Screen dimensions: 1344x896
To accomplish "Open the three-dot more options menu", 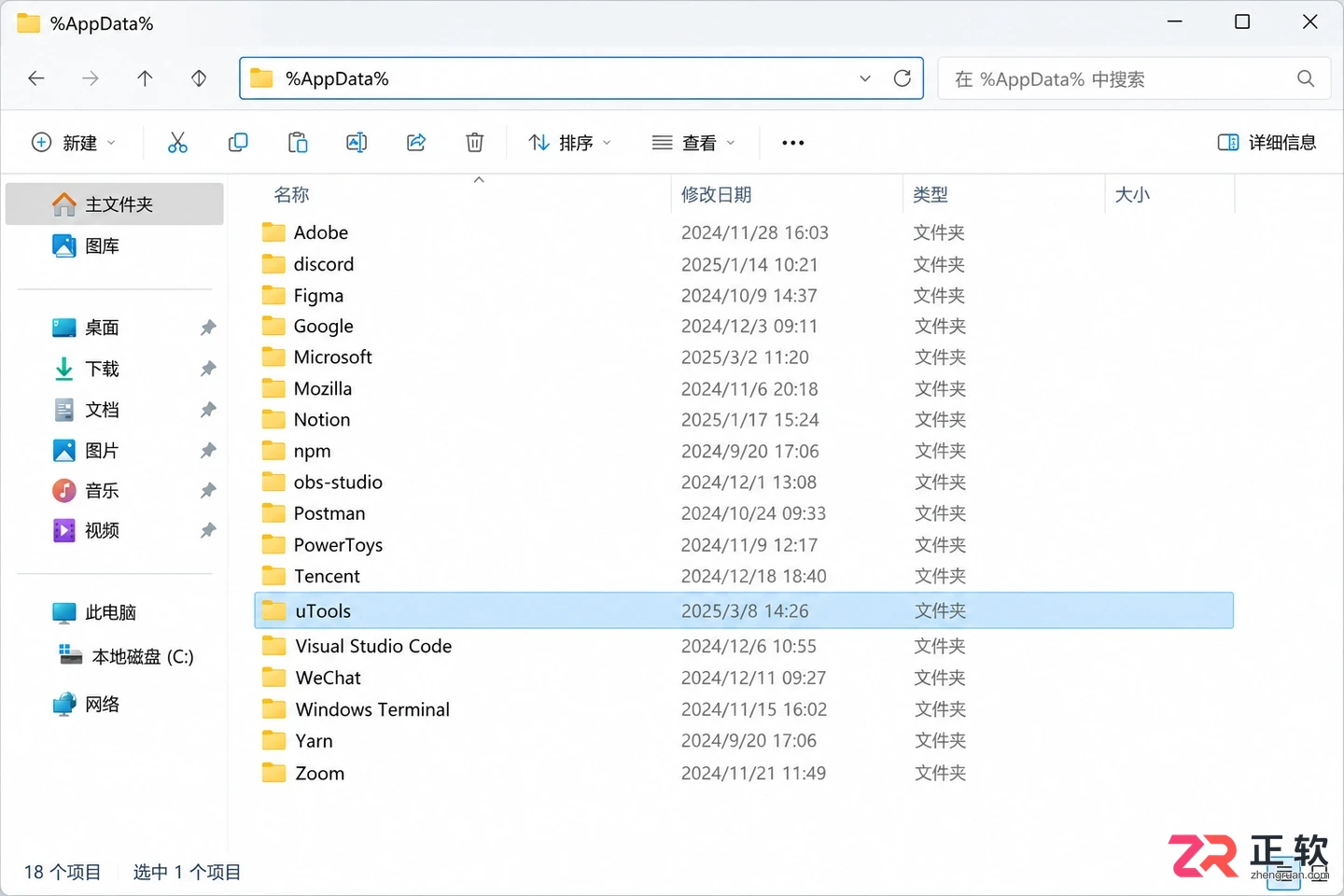I will pos(793,143).
